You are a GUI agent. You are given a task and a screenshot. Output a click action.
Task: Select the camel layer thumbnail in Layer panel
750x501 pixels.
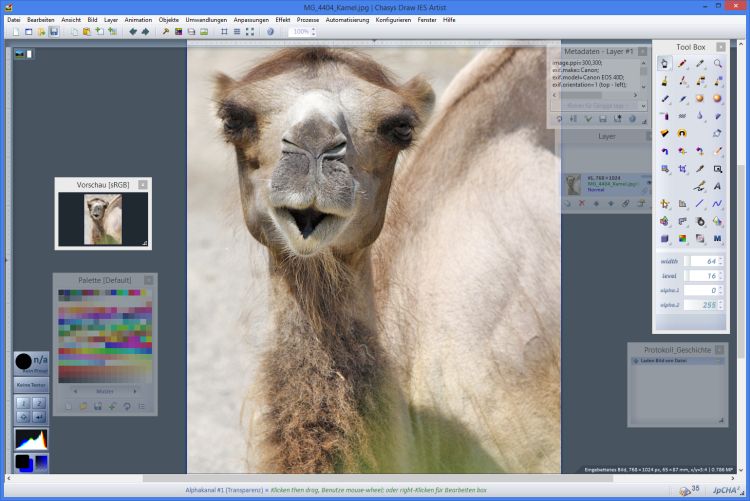tap(573, 184)
